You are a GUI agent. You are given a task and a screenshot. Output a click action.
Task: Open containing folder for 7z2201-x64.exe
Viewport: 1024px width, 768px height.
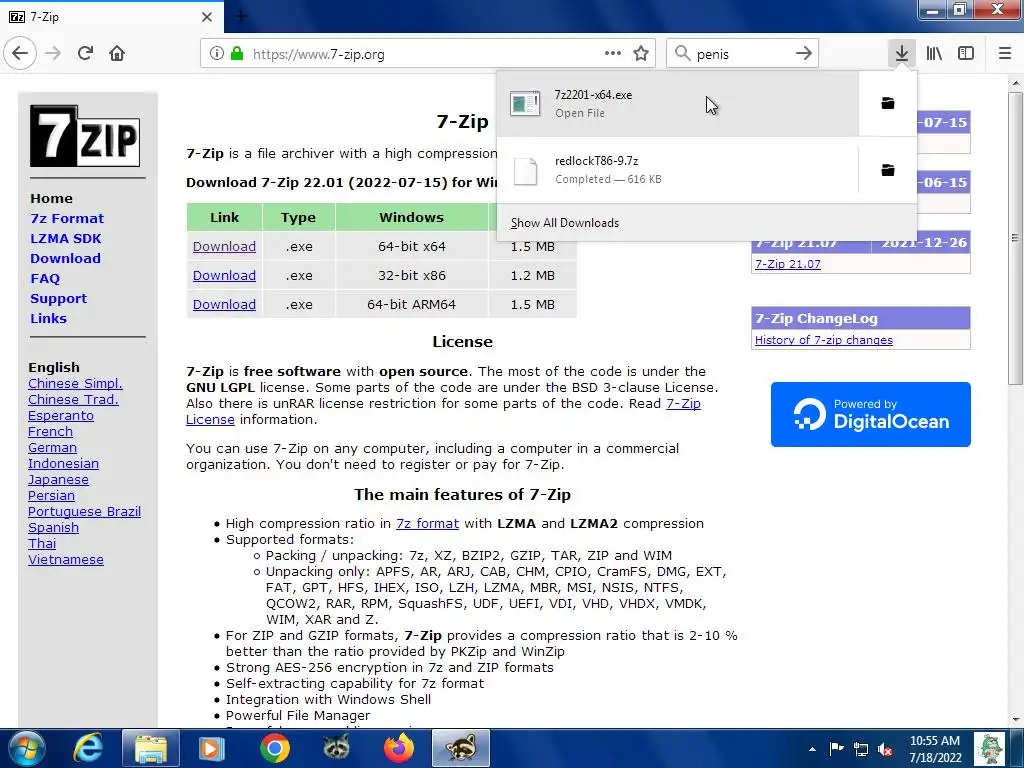tap(888, 103)
